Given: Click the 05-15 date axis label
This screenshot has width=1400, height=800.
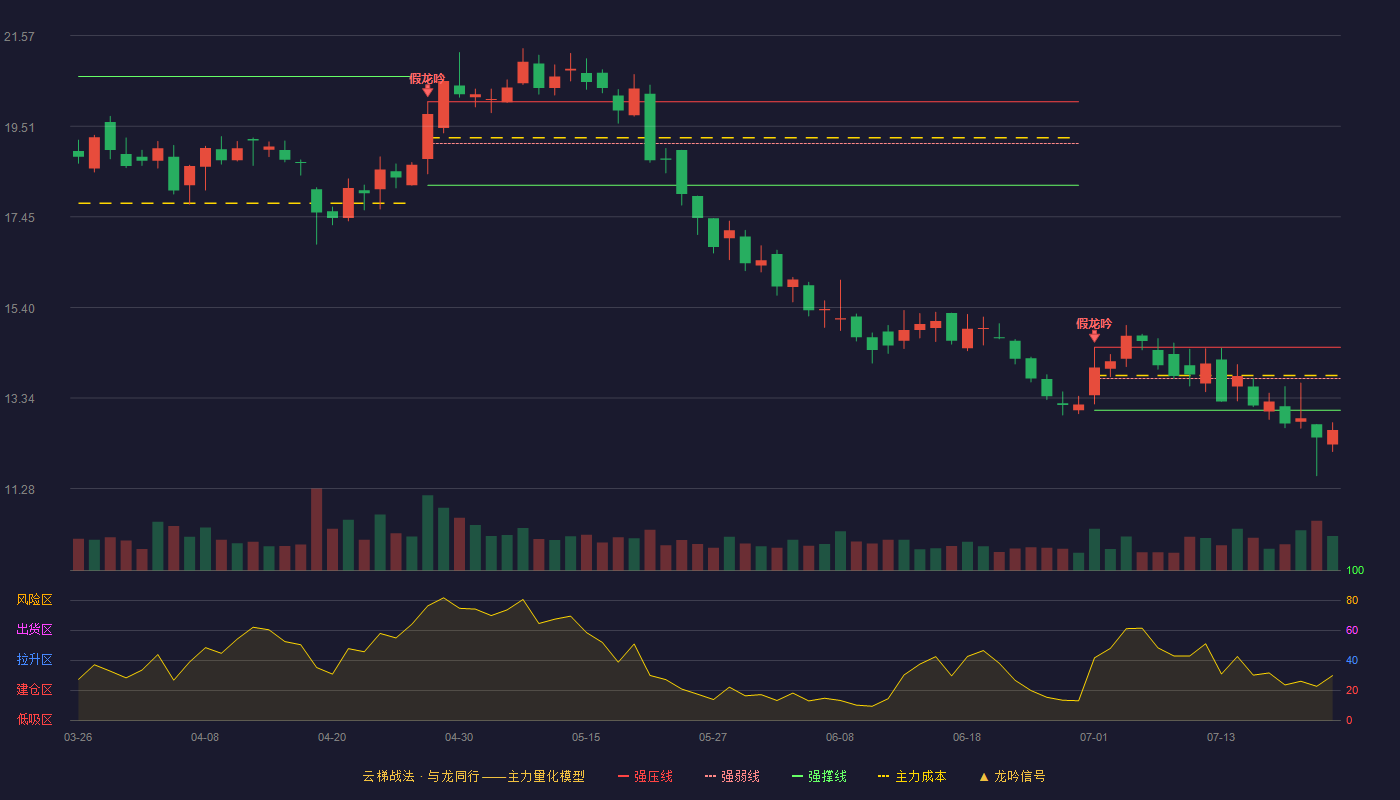Looking at the screenshot, I should coord(586,737).
